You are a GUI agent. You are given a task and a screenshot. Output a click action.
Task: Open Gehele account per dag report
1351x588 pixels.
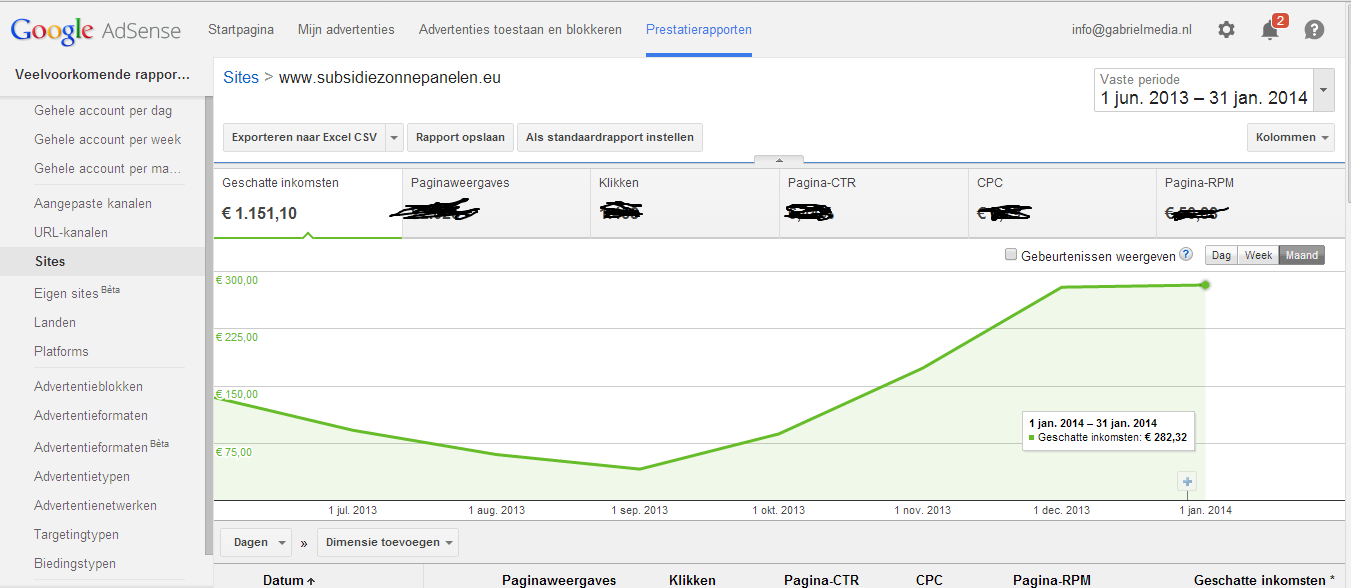click(103, 111)
